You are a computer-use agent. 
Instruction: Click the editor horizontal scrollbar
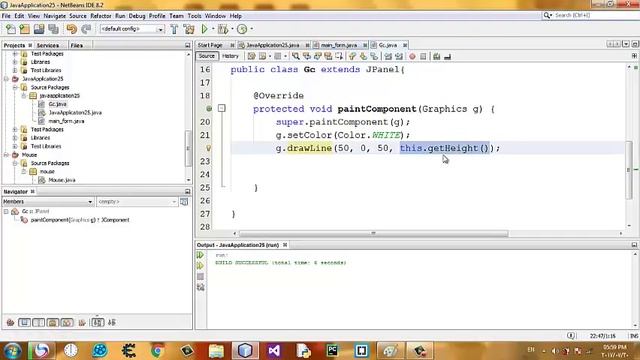373,233
